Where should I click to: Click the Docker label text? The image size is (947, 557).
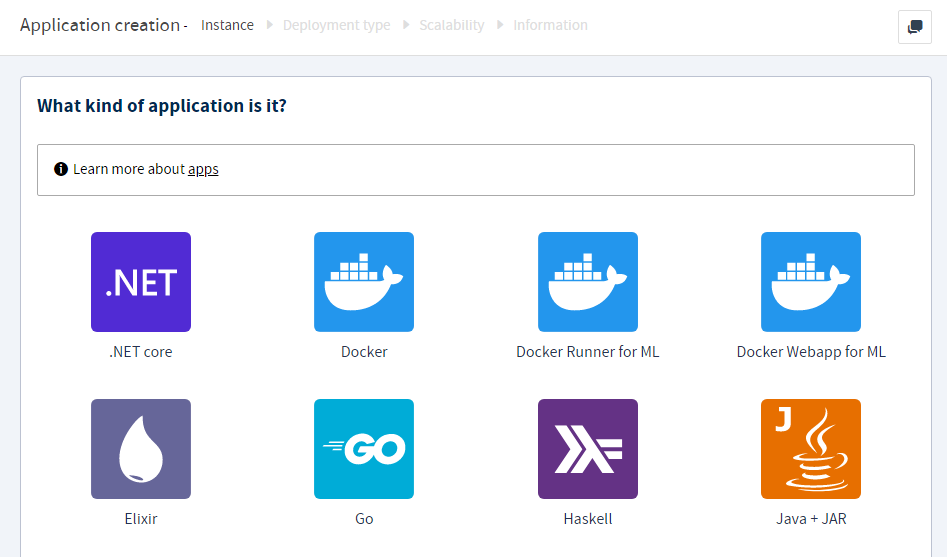pos(364,352)
